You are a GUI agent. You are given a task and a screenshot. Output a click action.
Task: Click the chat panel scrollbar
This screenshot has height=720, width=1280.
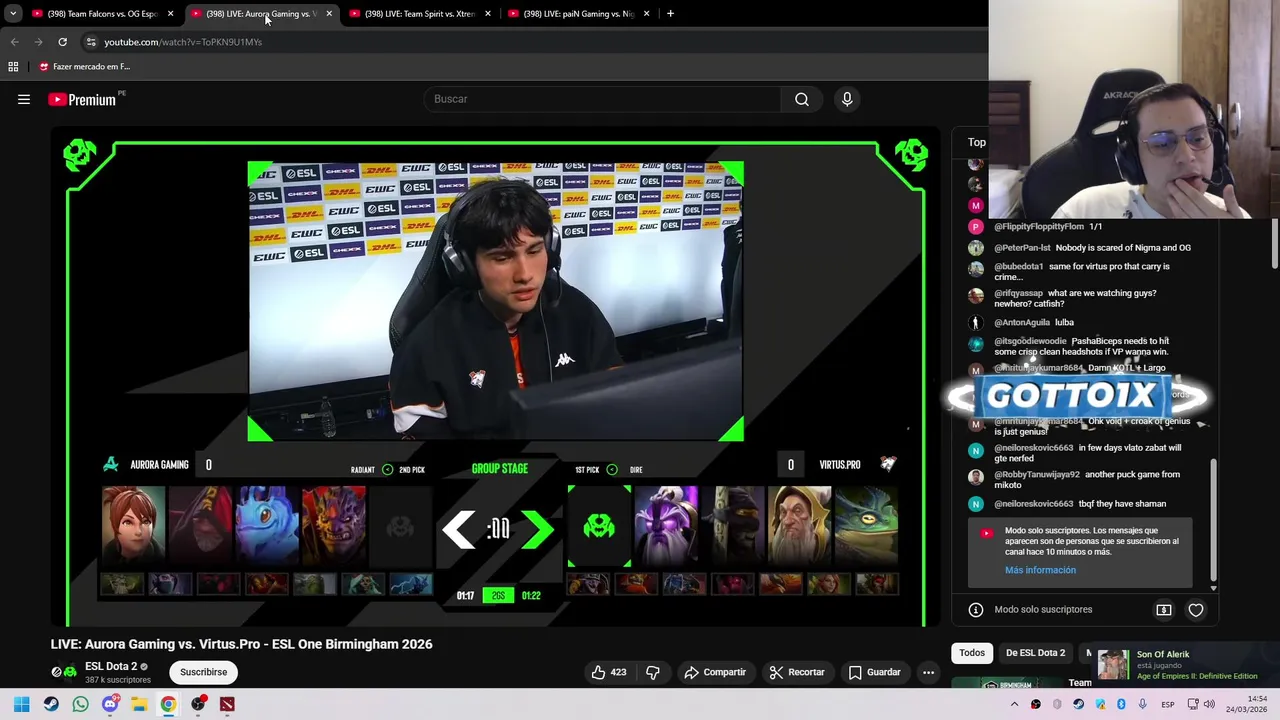click(x=1213, y=520)
